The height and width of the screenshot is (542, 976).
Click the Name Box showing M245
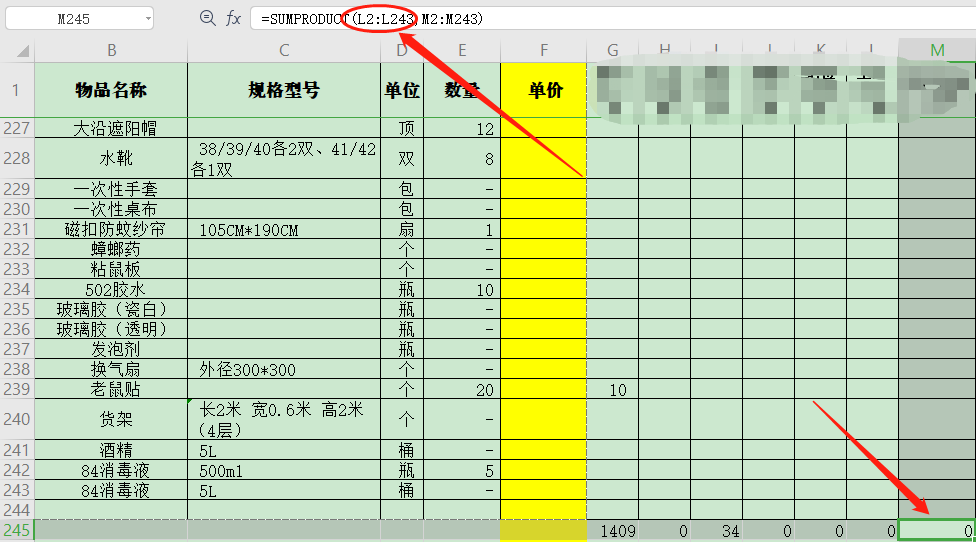pos(79,19)
